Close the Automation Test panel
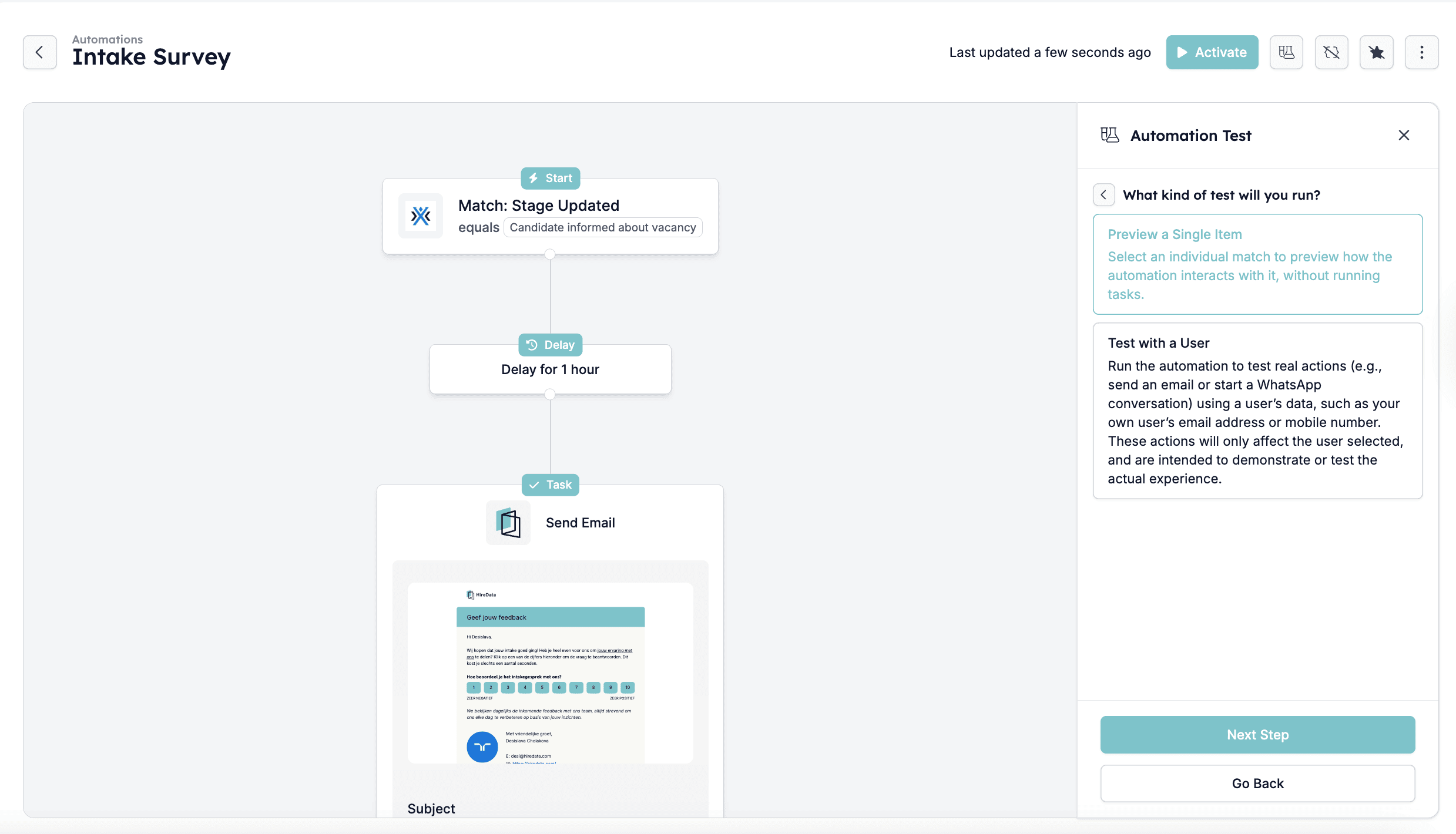1456x834 pixels. click(x=1404, y=136)
